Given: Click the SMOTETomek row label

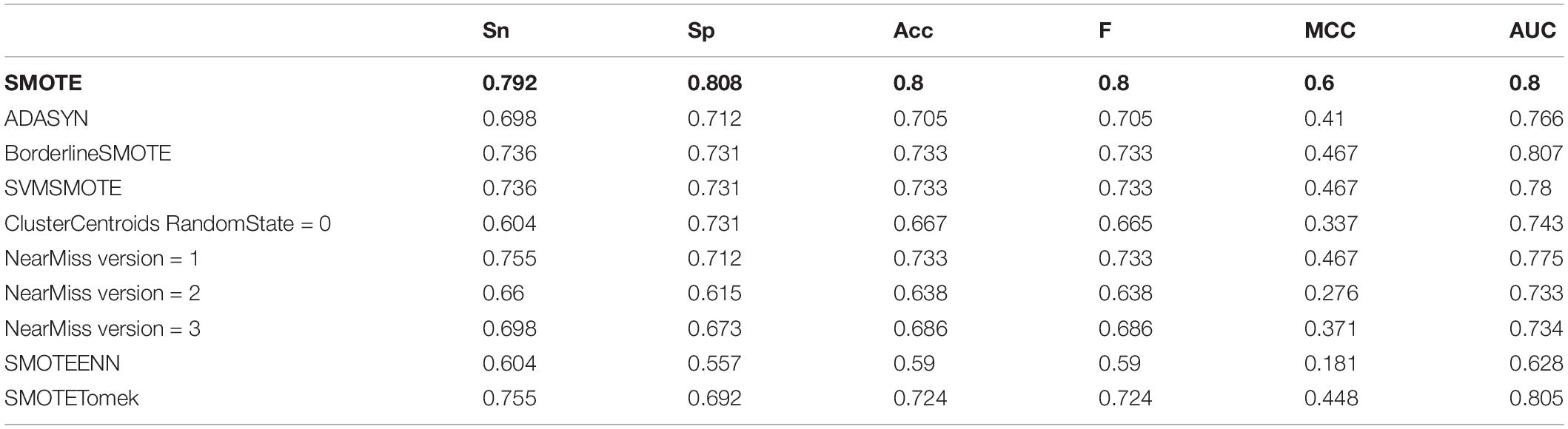Looking at the screenshot, I should (x=72, y=398).
